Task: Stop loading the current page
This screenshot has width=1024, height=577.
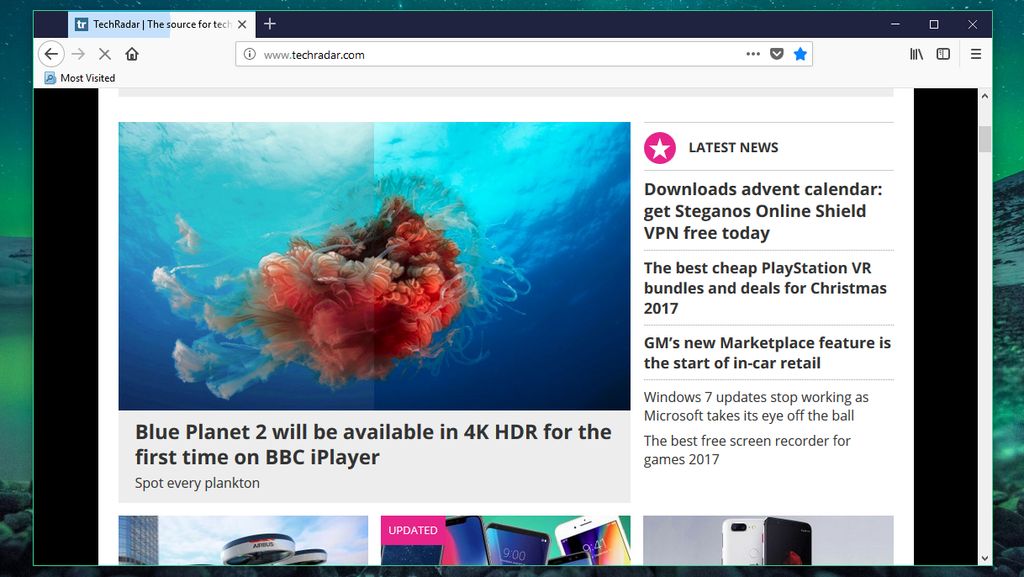Action: point(105,54)
